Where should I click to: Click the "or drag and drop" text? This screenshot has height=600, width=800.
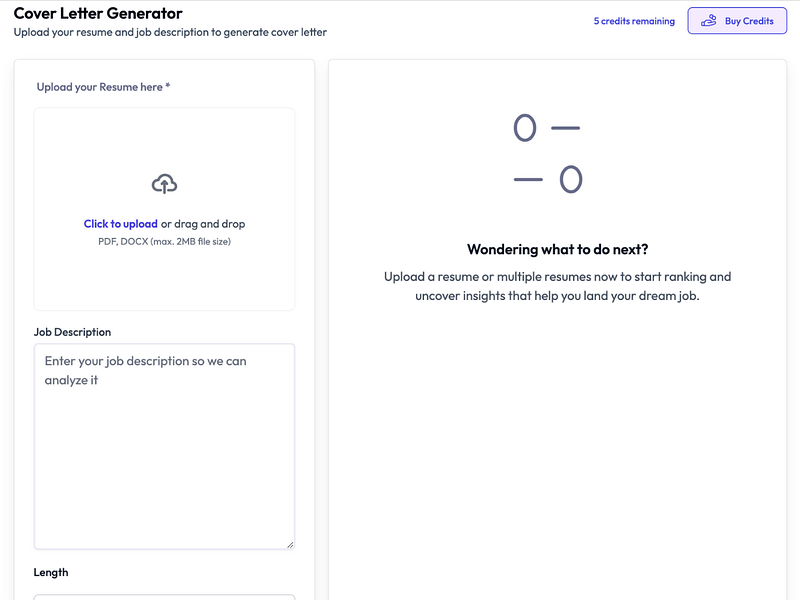[x=203, y=224]
